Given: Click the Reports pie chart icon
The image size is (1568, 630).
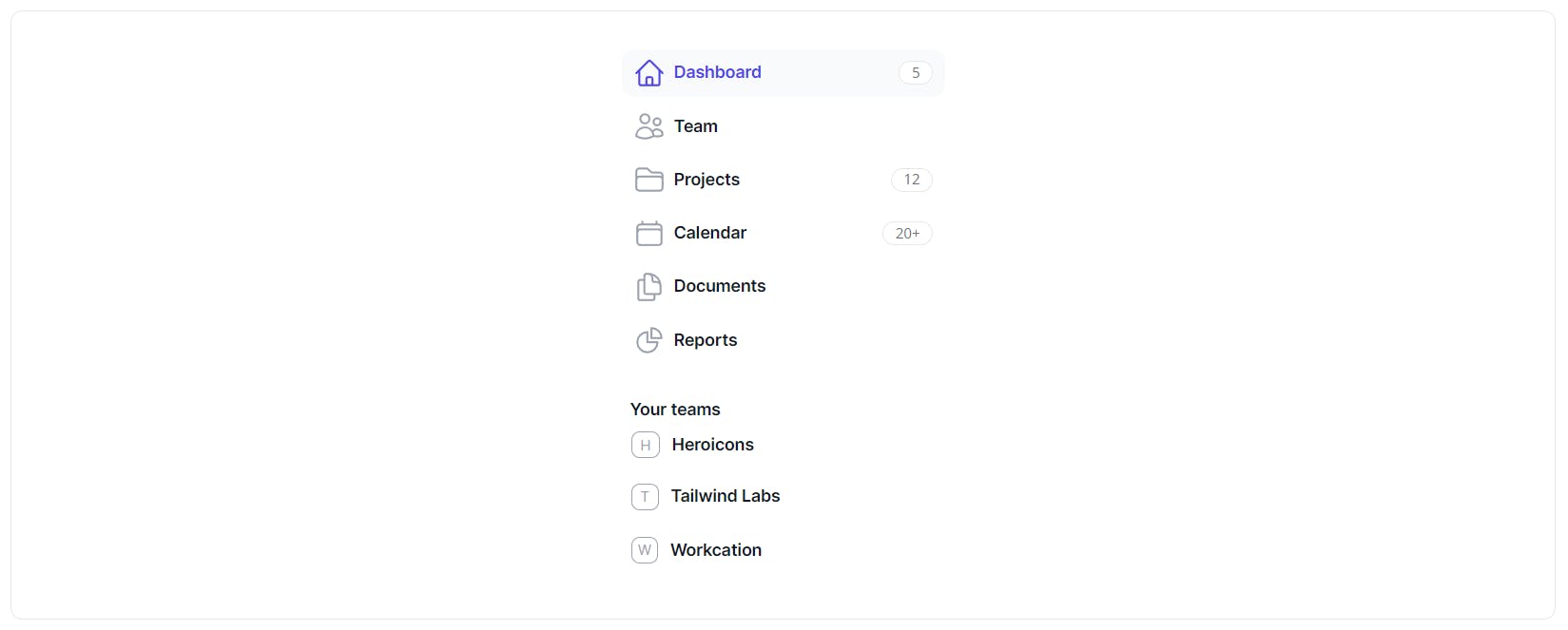Looking at the screenshot, I should tap(649, 340).
